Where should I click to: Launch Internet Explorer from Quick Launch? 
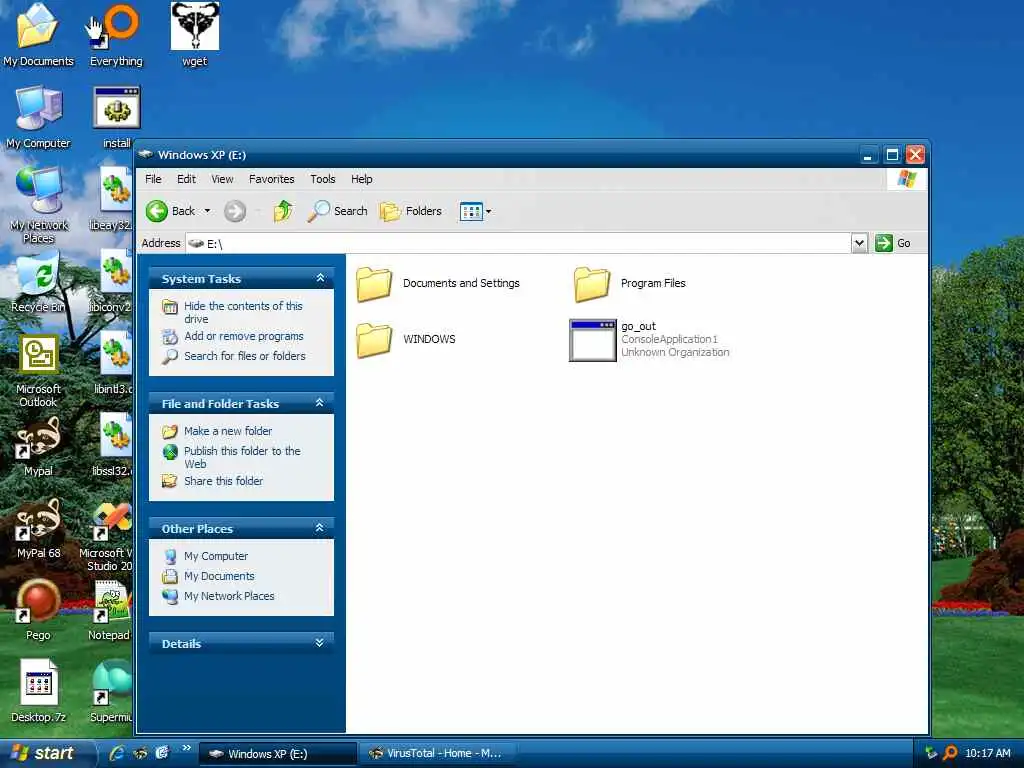click(x=117, y=753)
